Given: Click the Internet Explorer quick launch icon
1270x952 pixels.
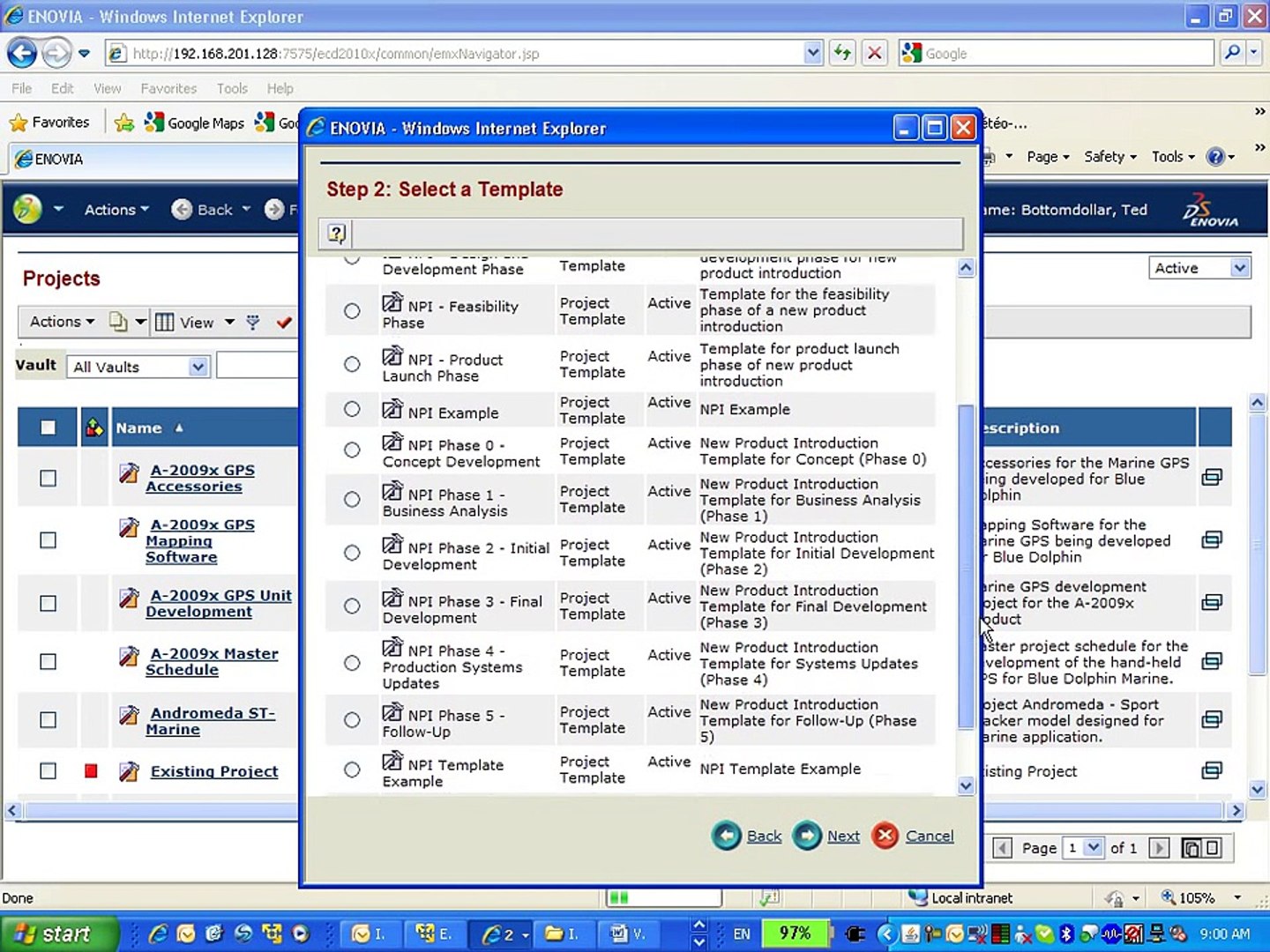Looking at the screenshot, I should tap(159, 933).
